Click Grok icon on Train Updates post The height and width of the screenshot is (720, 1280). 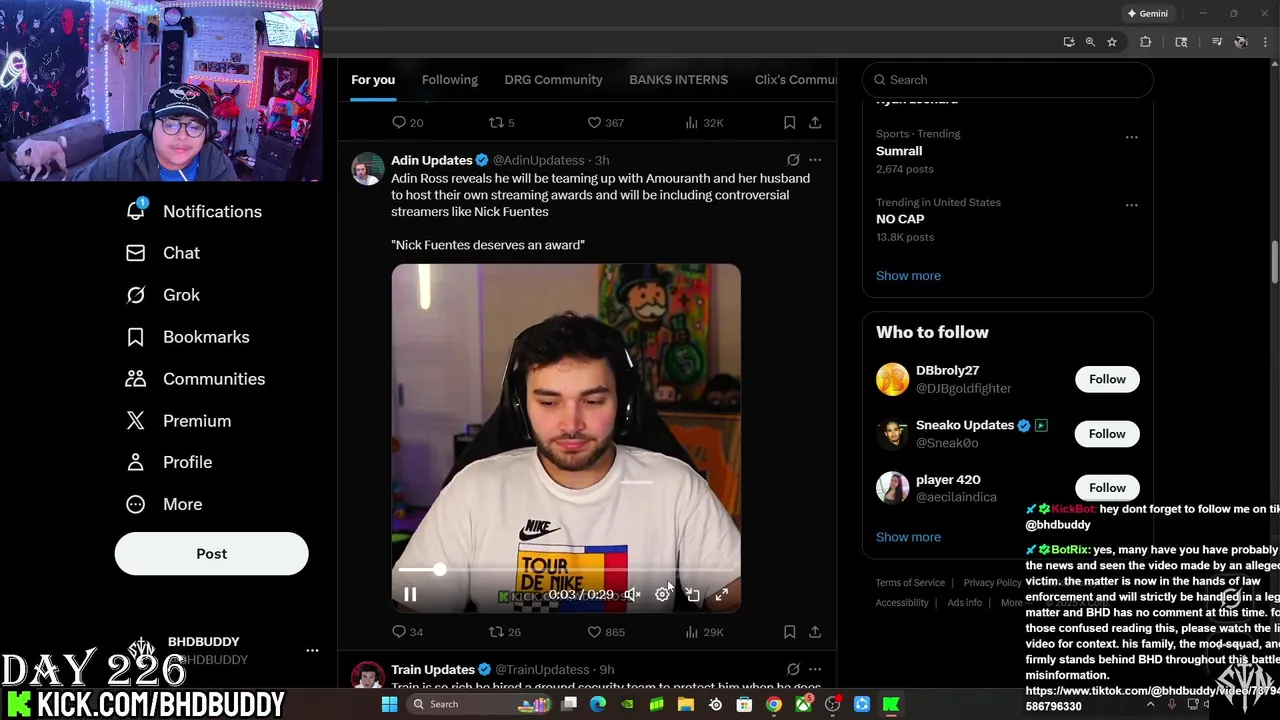pos(793,669)
